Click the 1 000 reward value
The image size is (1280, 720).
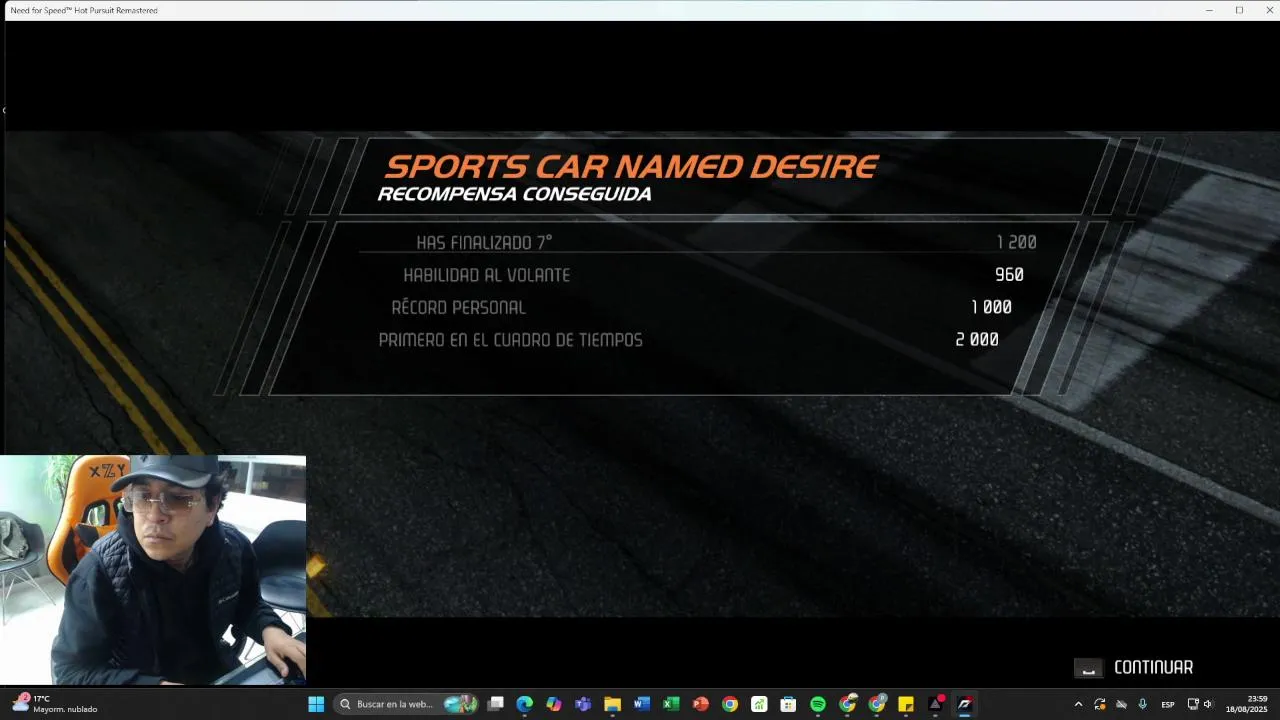pos(991,307)
